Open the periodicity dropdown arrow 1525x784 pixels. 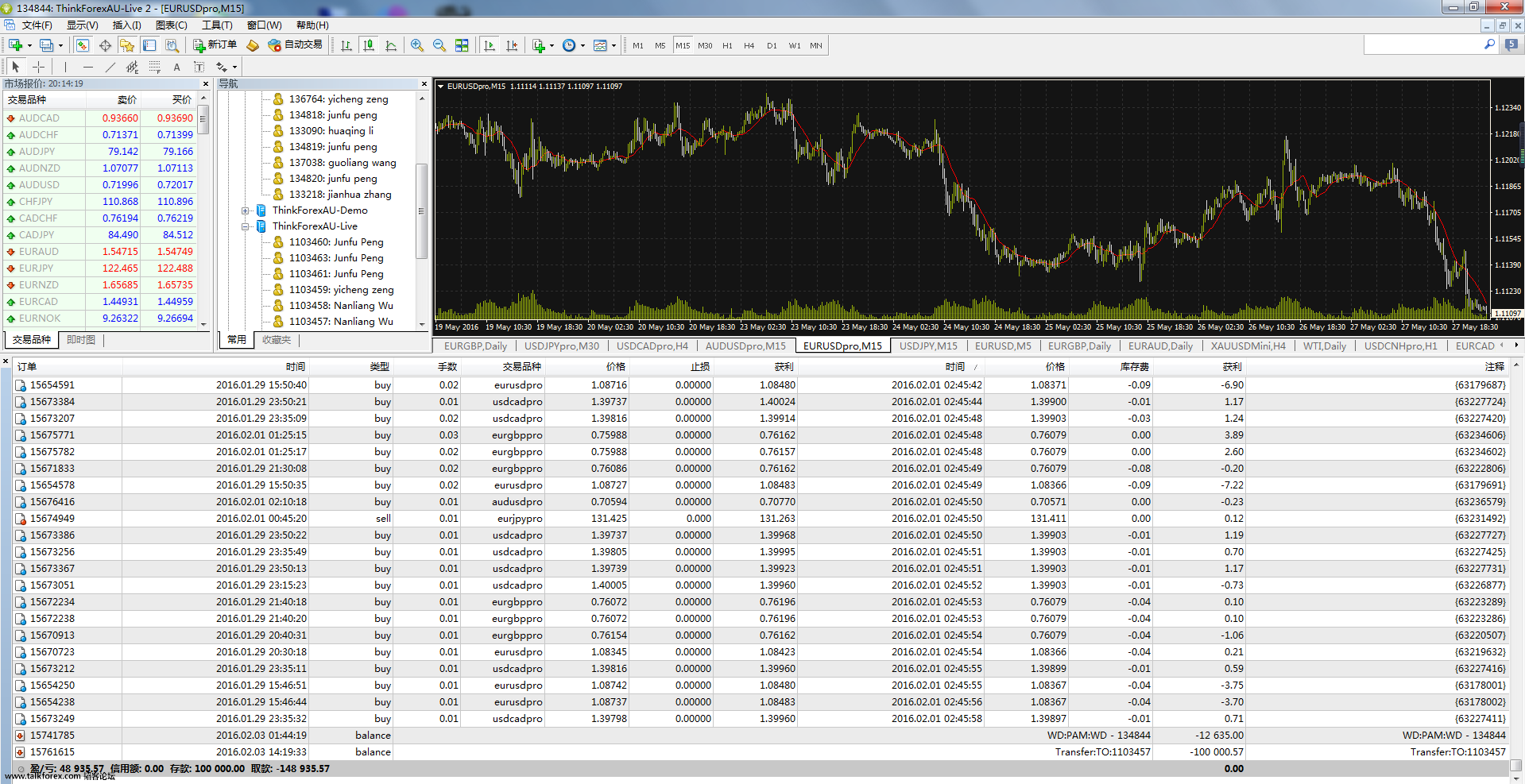coord(583,45)
